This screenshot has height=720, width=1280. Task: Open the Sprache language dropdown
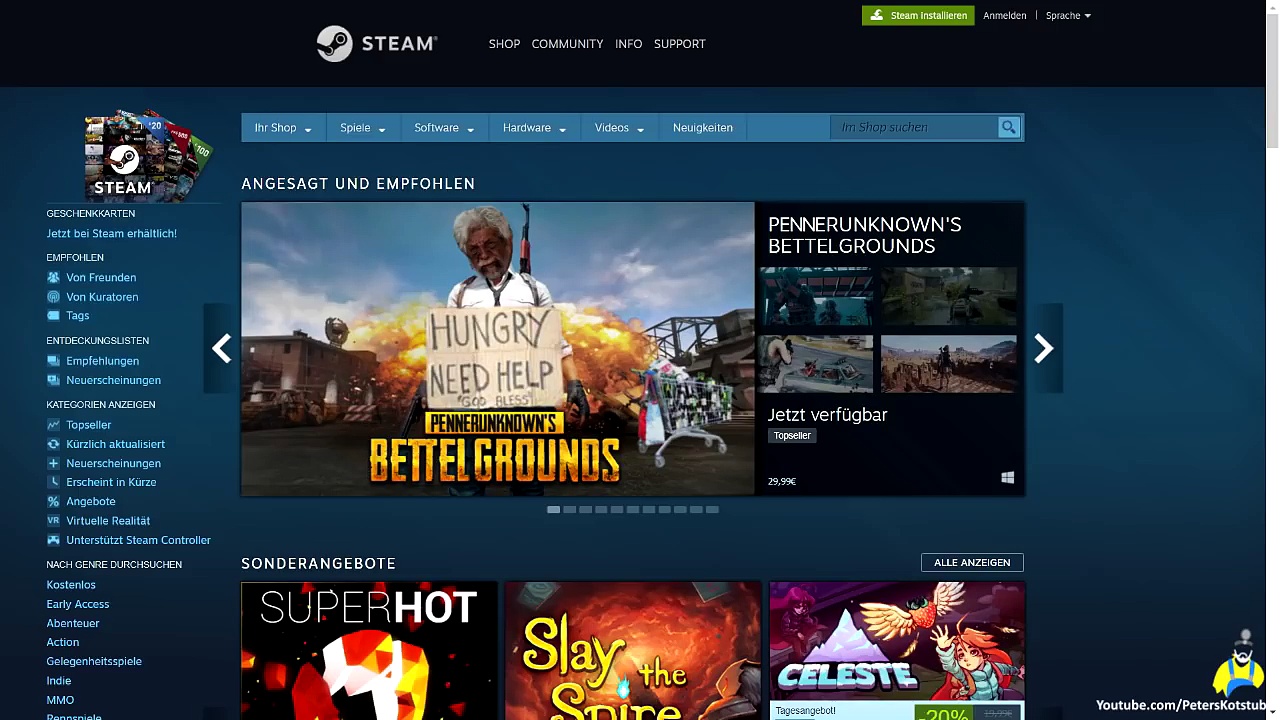[x=1068, y=16]
